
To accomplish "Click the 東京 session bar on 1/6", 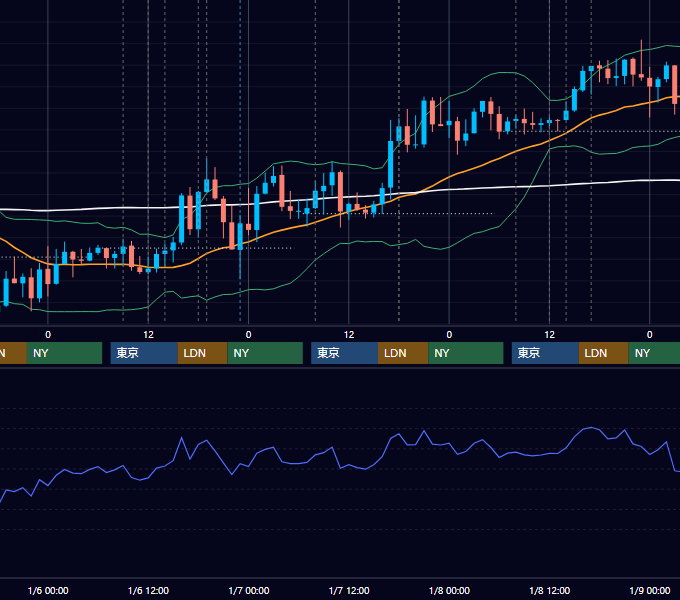I will point(144,353).
